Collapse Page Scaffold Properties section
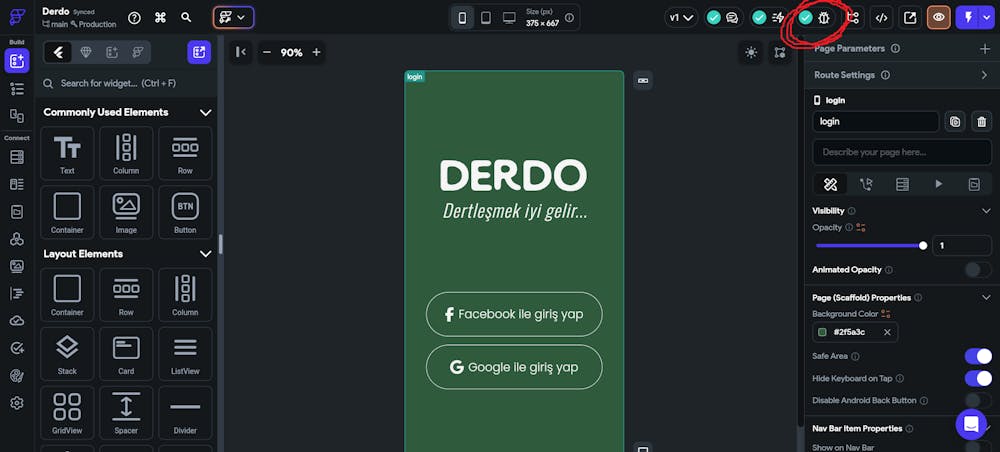Image resolution: width=1000 pixels, height=452 pixels. point(986,298)
